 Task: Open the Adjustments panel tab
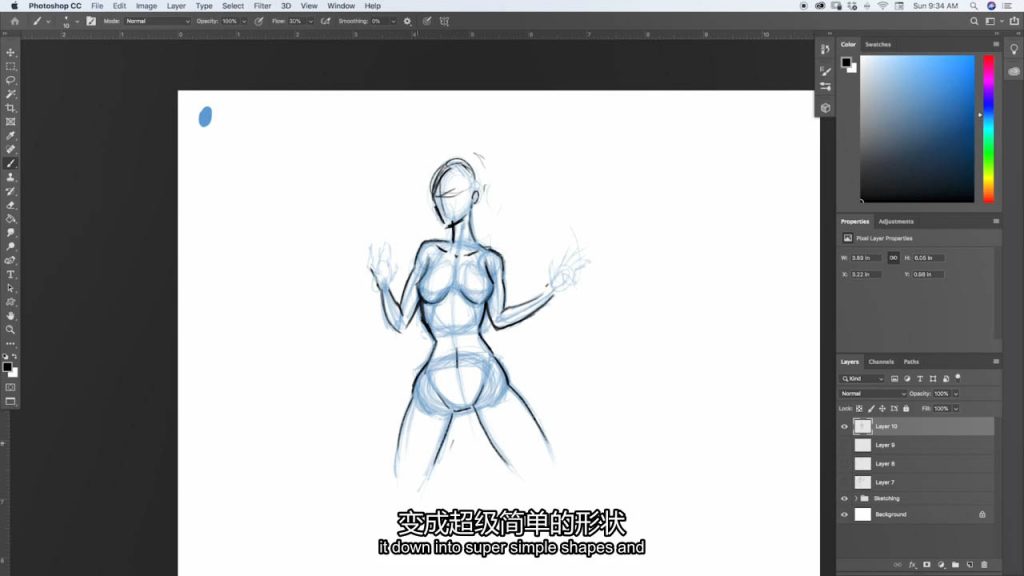pyautogui.click(x=896, y=222)
